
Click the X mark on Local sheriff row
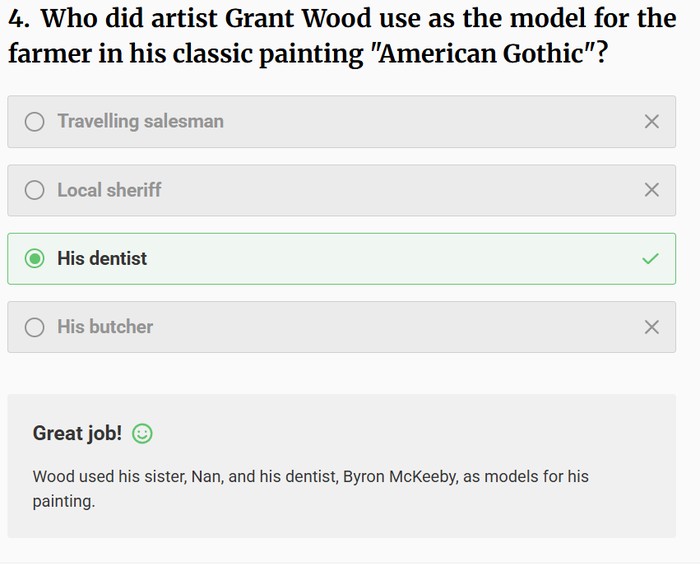pos(651,190)
